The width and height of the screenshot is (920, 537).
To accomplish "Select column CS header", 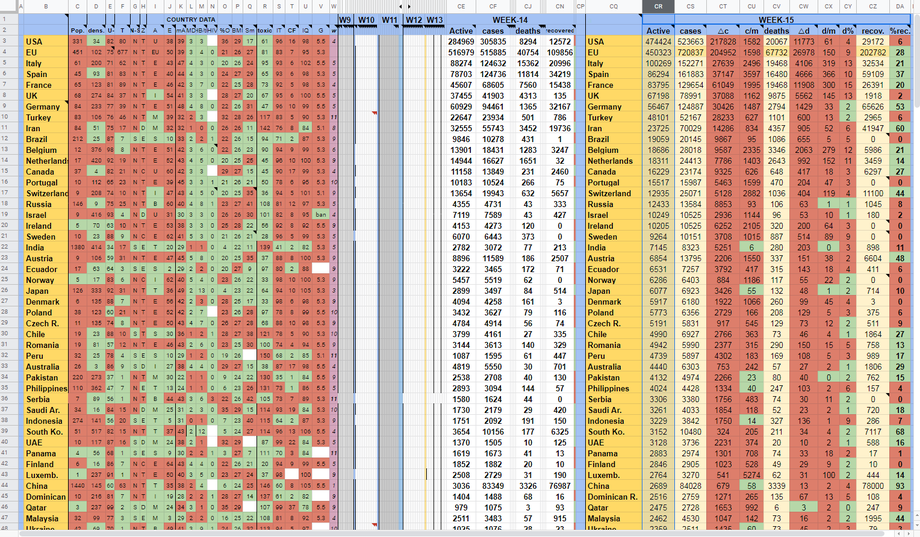I will [690, 6].
